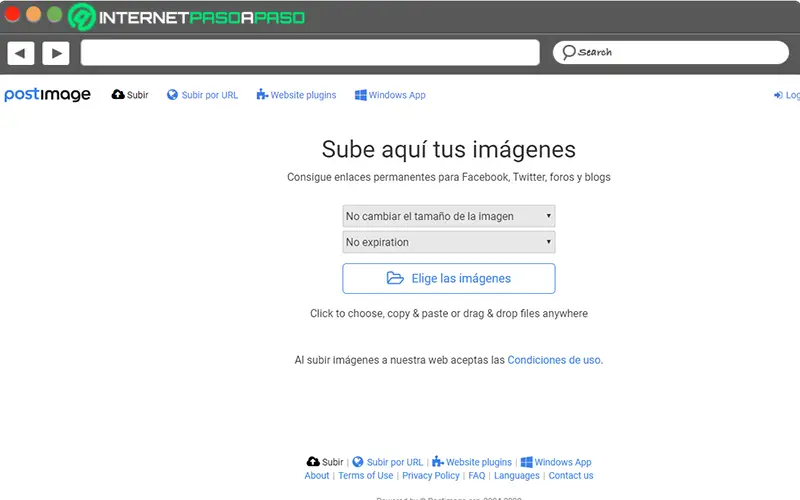The image size is (800, 500).
Task: Open the image resize dropdown
Action: [x=448, y=216]
